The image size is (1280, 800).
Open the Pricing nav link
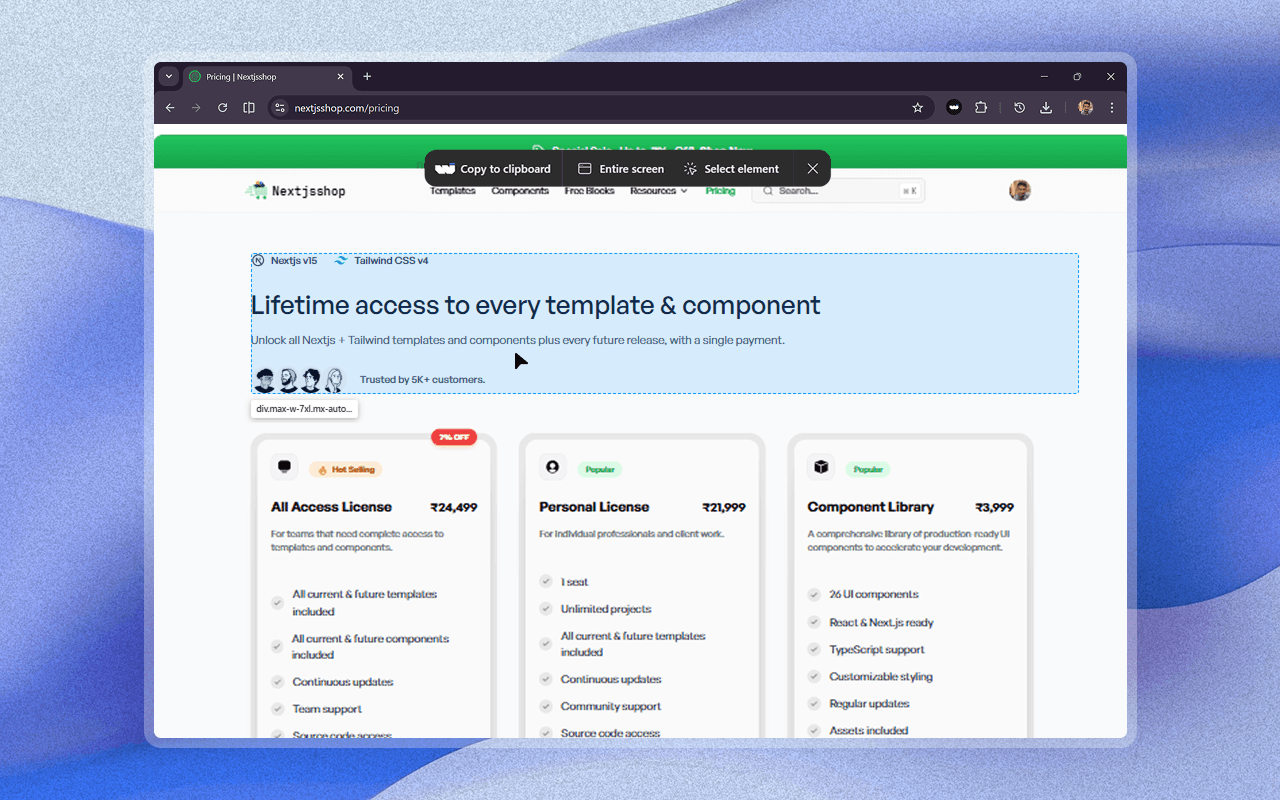pos(720,191)
